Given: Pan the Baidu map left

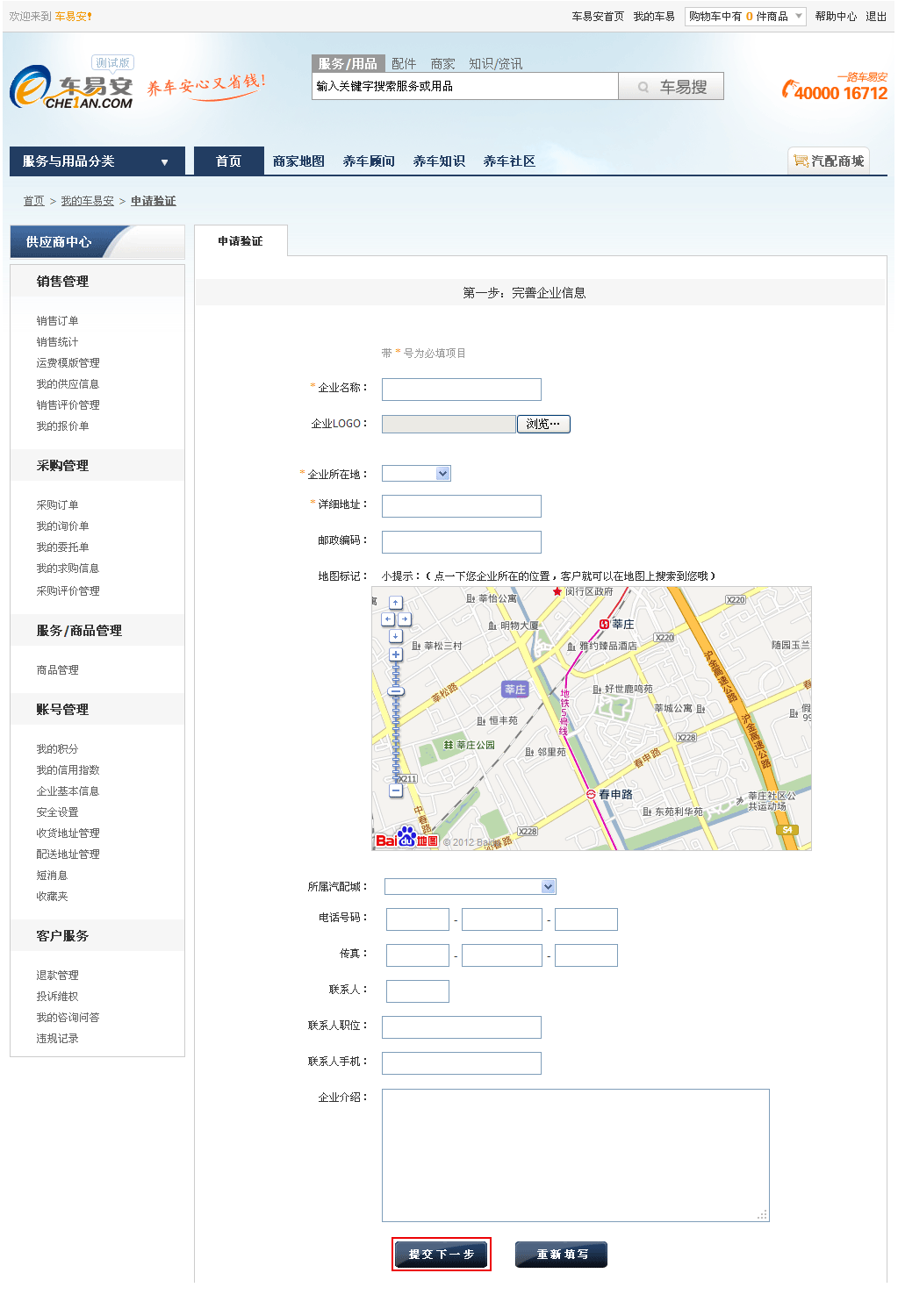Looking at the screenshot, I should click(388, 619).
